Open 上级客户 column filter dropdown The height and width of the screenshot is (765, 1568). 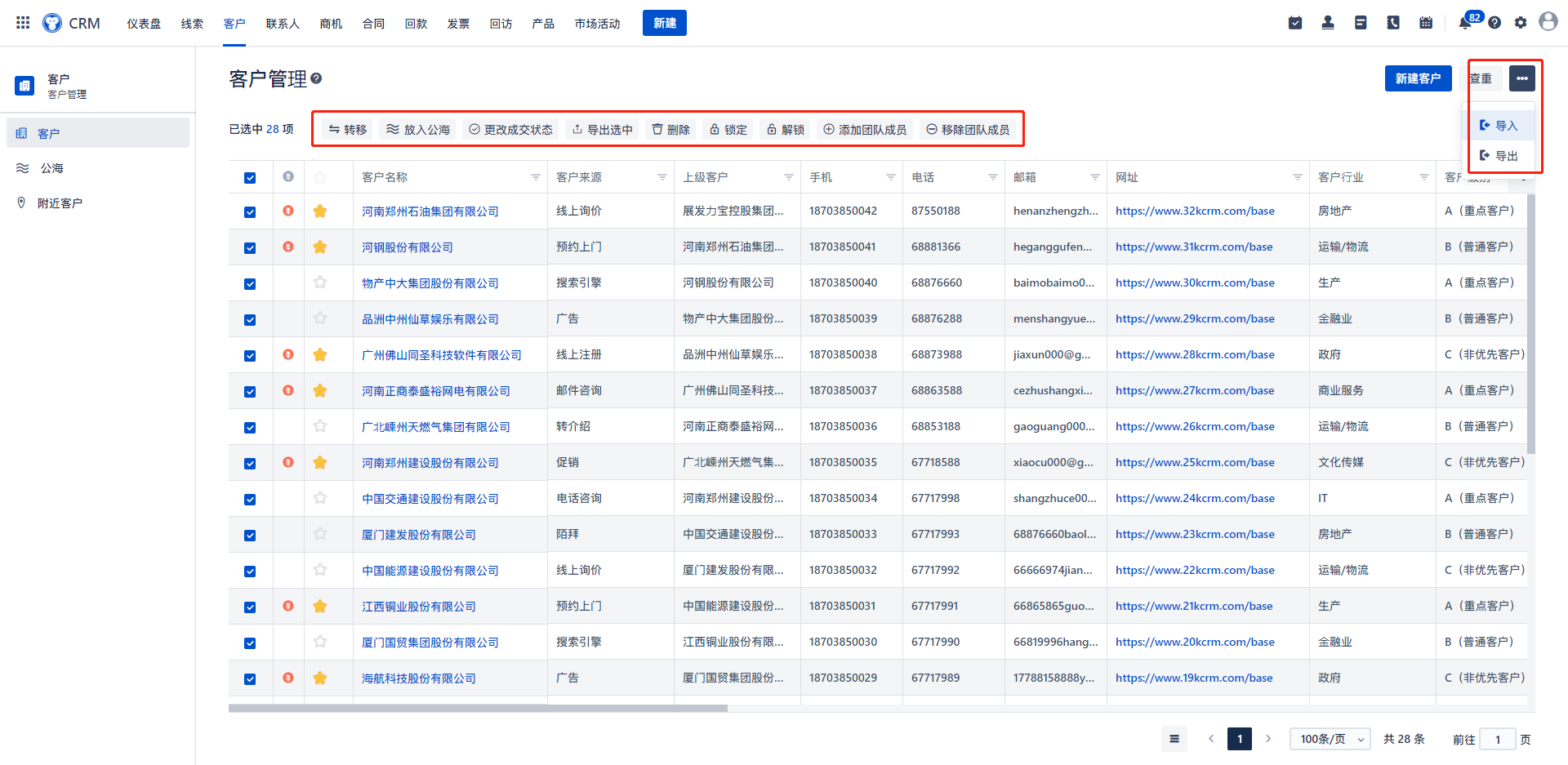pos(789,177)
